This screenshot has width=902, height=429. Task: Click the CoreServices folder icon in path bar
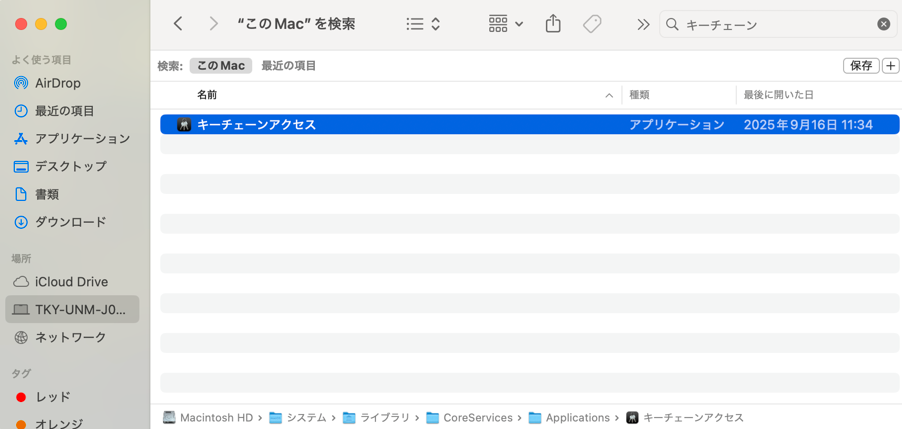433,417
